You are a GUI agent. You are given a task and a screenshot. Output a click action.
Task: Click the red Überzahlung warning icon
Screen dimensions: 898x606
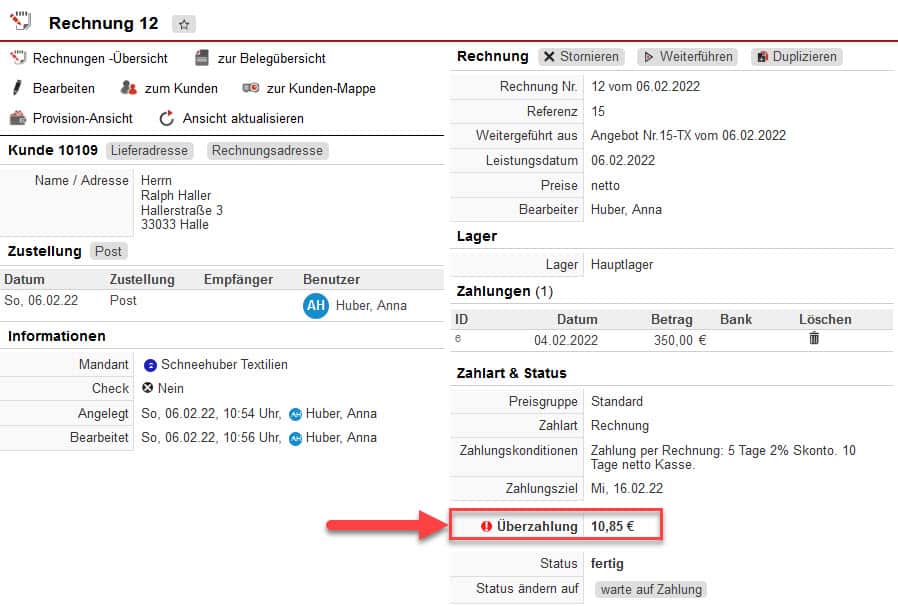487,526
